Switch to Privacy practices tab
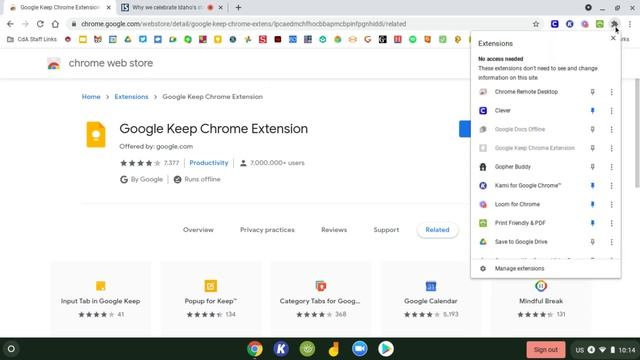640x360 pixels. (x=267, y=230)
